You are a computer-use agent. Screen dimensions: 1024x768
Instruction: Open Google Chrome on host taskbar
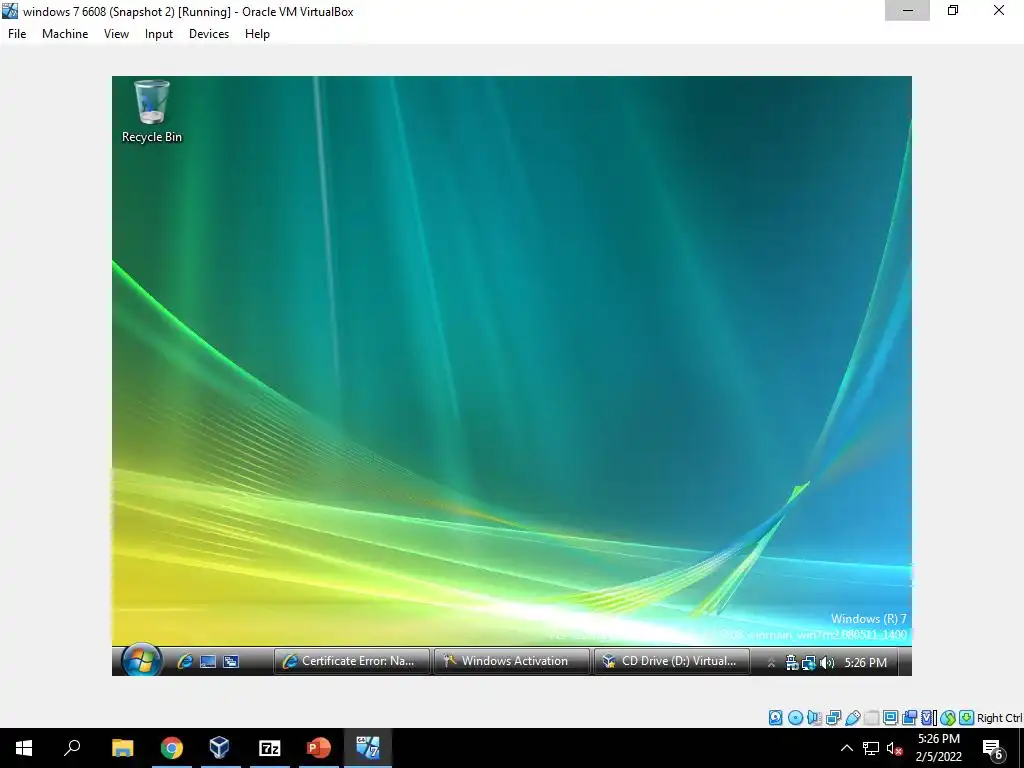[x=172, y=748]
